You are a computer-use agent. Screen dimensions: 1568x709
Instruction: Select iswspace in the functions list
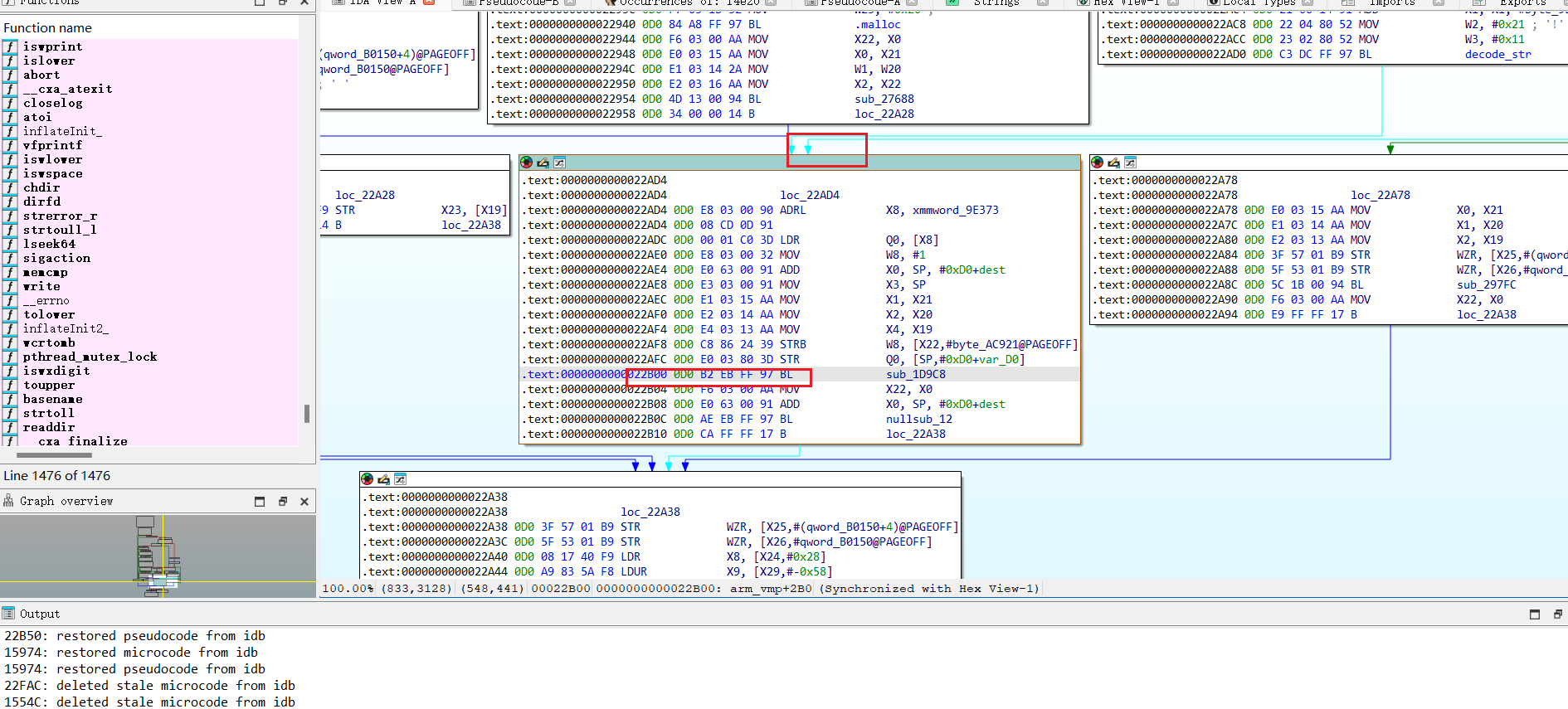(x=52, y=173)
